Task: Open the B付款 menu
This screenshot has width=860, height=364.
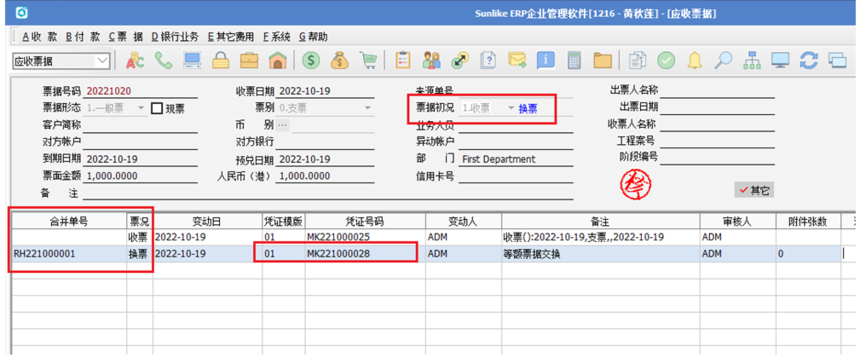Action: [83, 37]
